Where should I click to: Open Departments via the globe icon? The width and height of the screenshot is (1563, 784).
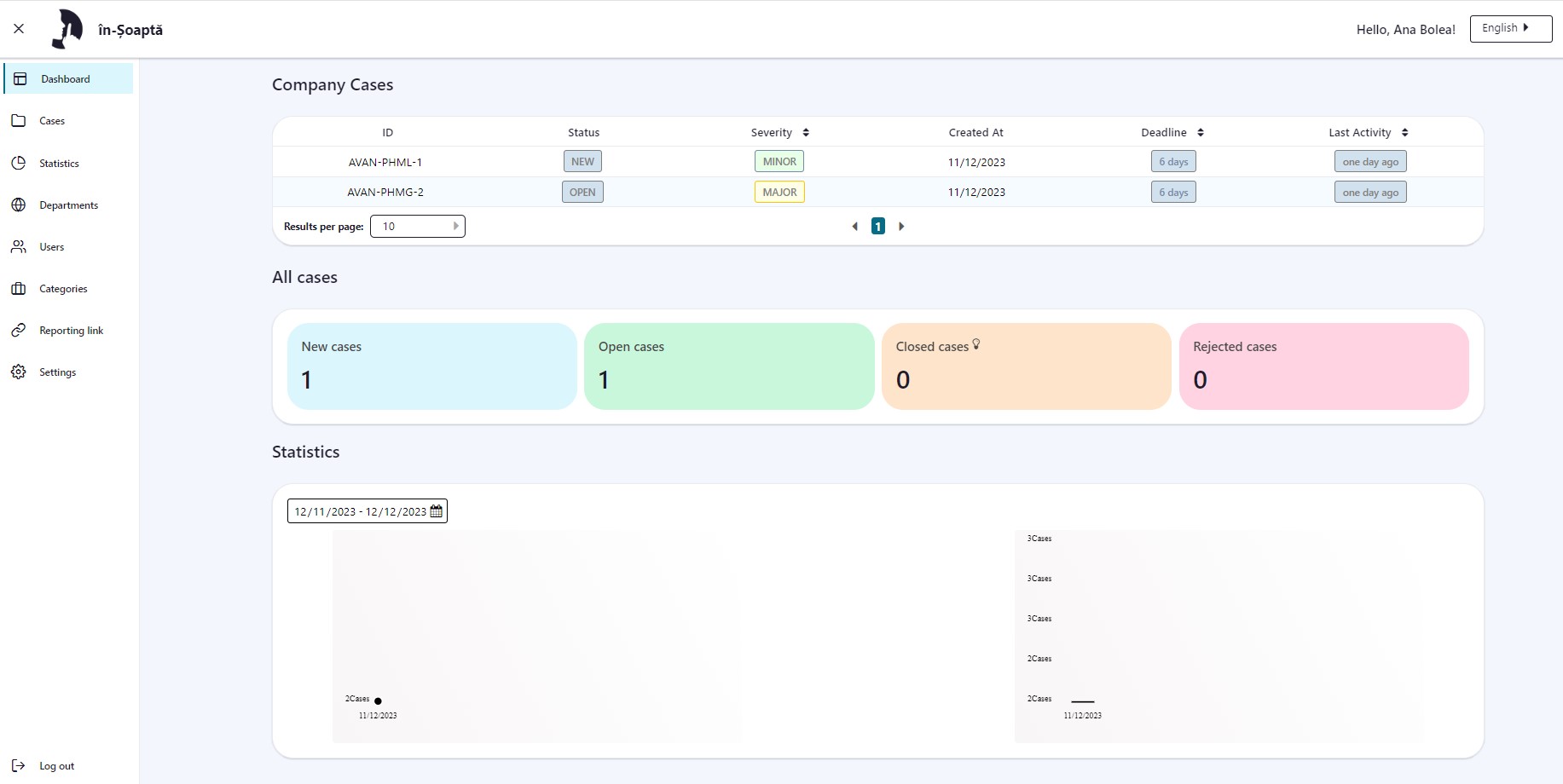click(19, 205)
